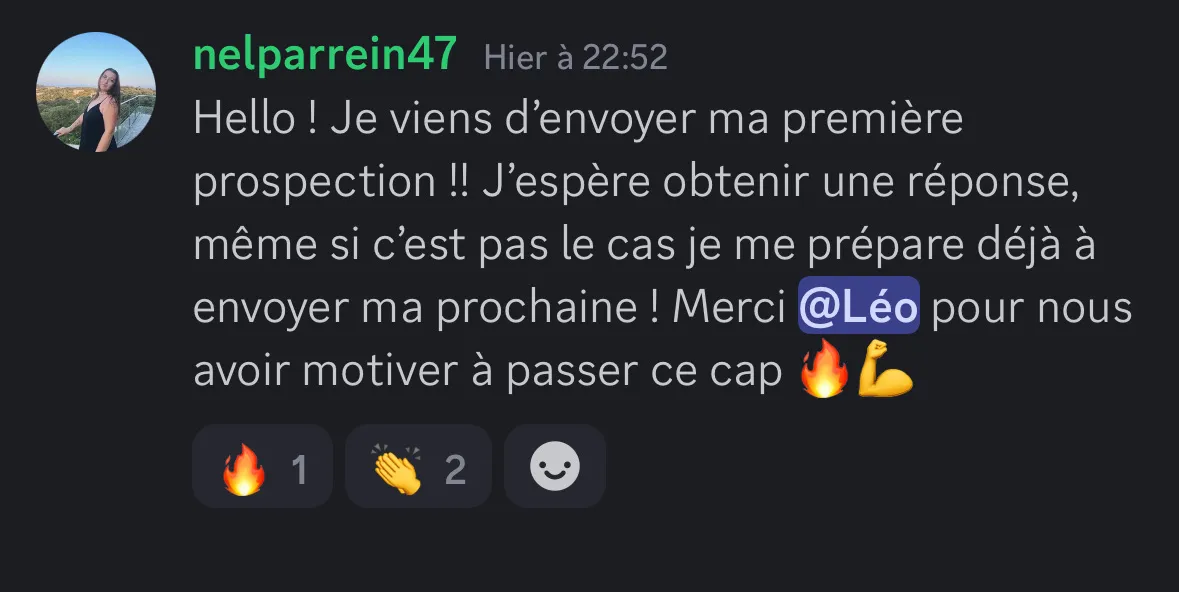1179x592 pixels.
Task: Click the nelparrein47 username
Action: (x=325, y=55)
